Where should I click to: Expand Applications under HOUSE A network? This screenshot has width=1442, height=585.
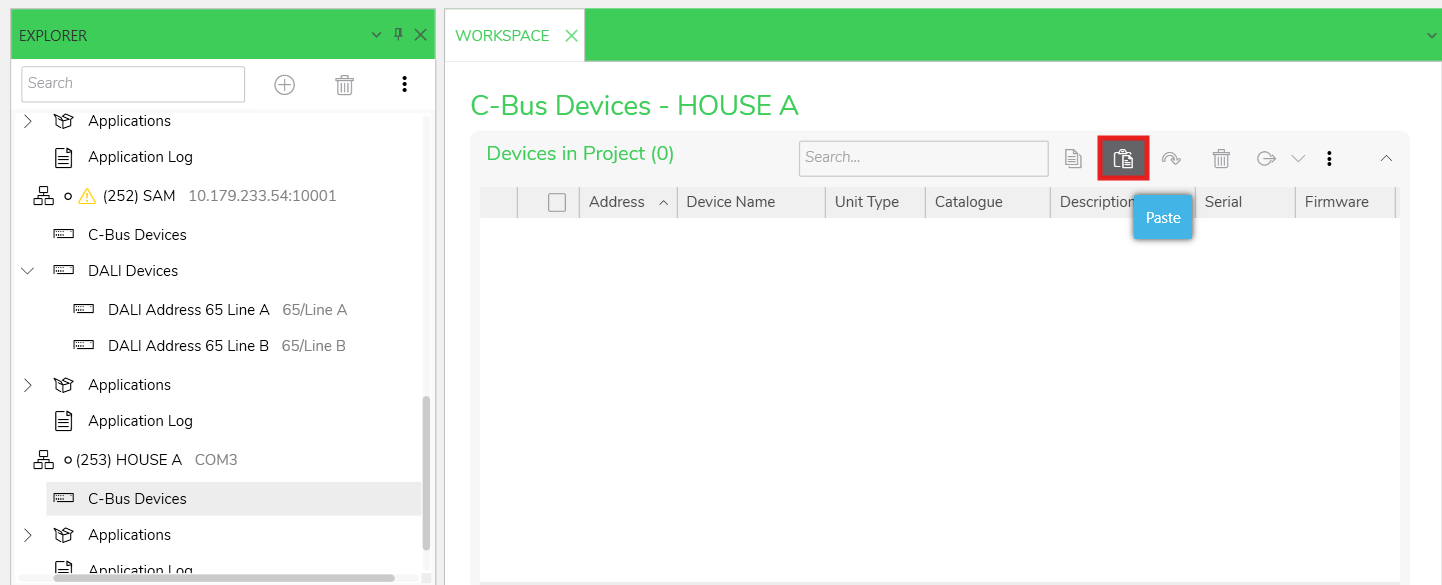click(28, 535)
